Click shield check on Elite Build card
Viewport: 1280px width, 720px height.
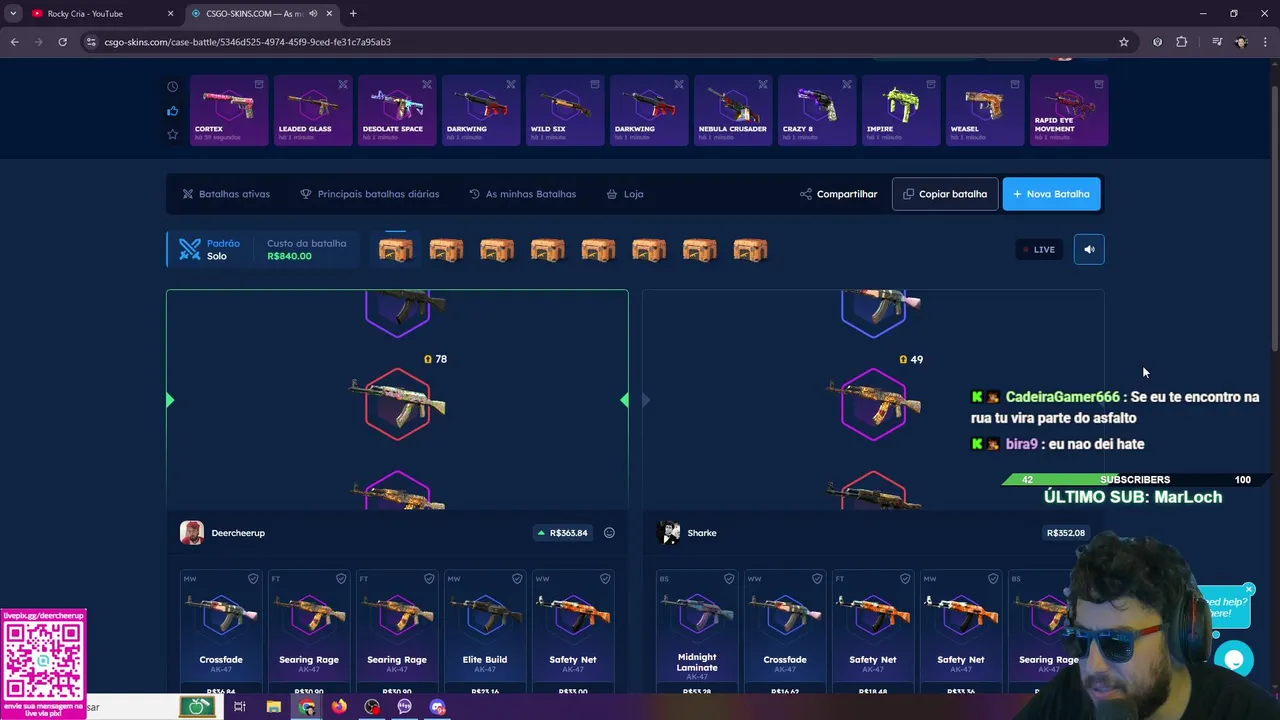point(517,579)
